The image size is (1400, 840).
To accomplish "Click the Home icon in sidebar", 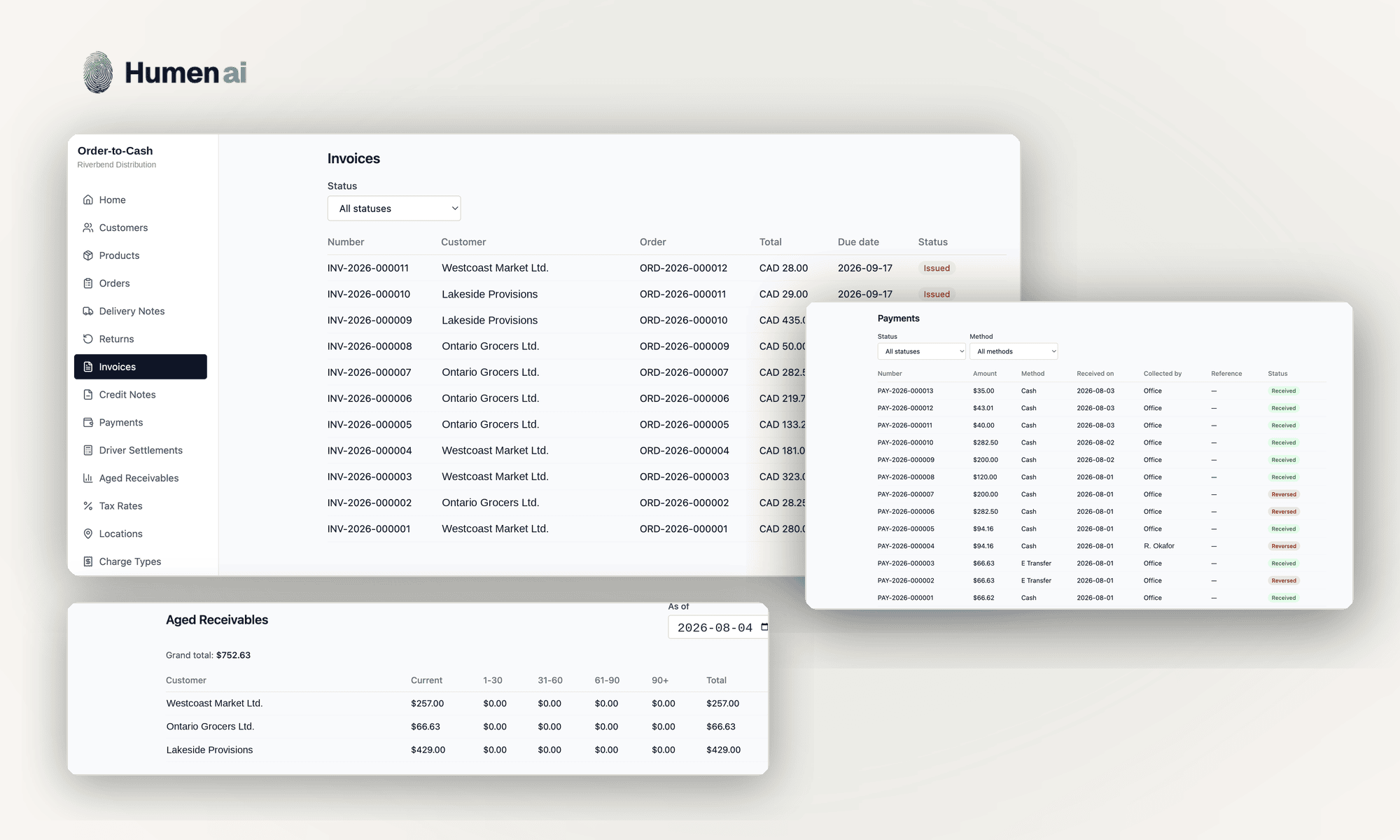I will [x=88, y=199].
